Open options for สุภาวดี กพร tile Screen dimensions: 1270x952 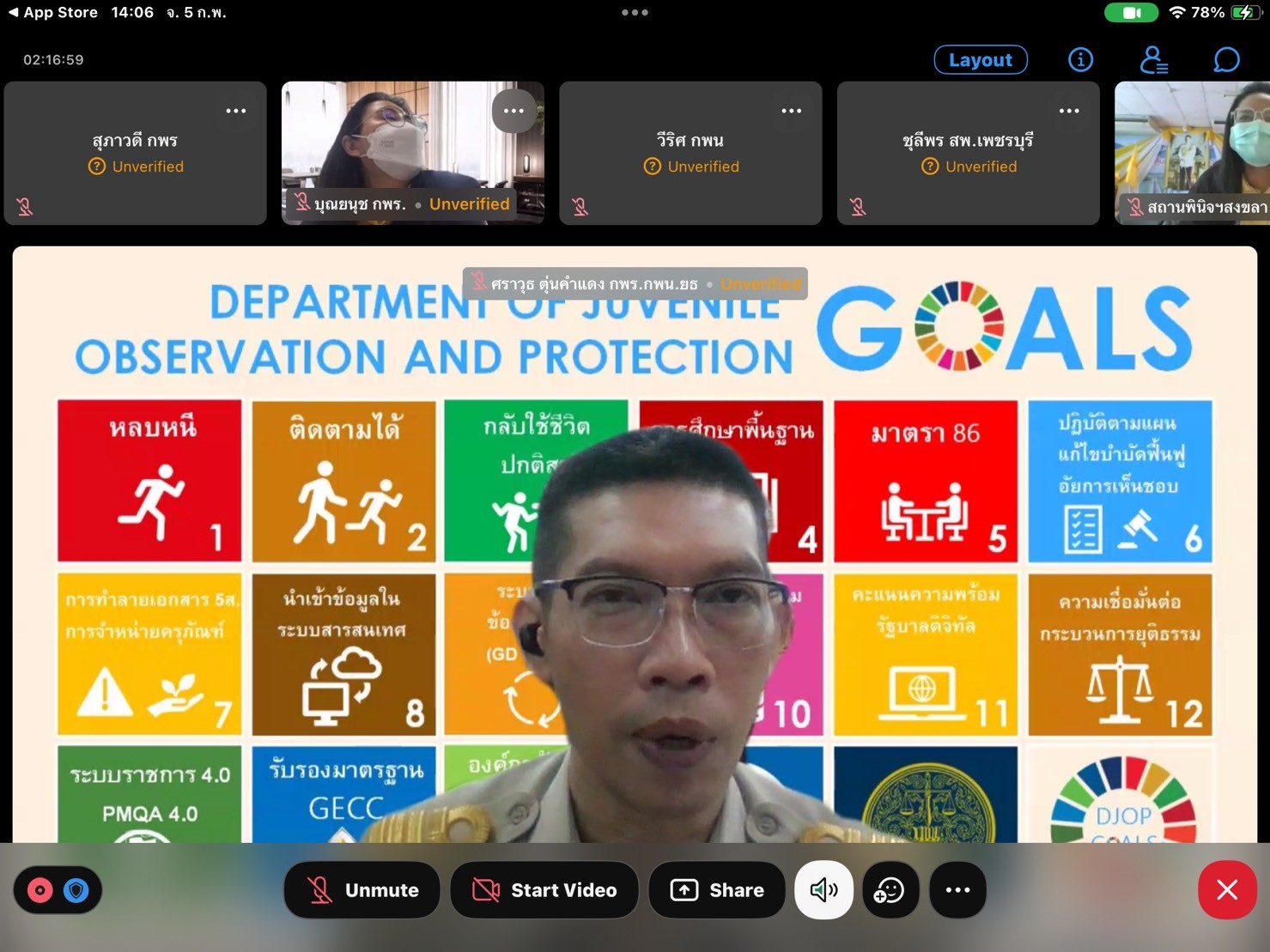[236, 111]
